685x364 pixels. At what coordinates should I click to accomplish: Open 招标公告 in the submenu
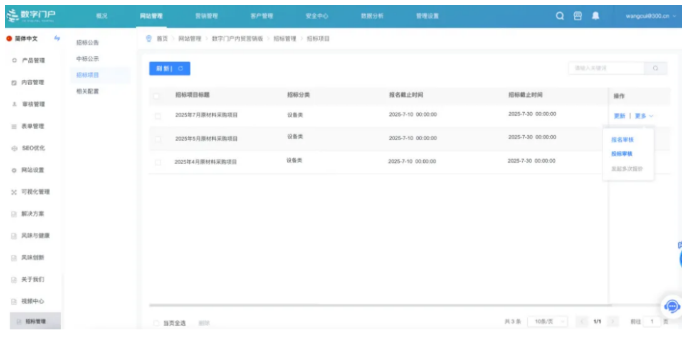click(x=87, y=42)
